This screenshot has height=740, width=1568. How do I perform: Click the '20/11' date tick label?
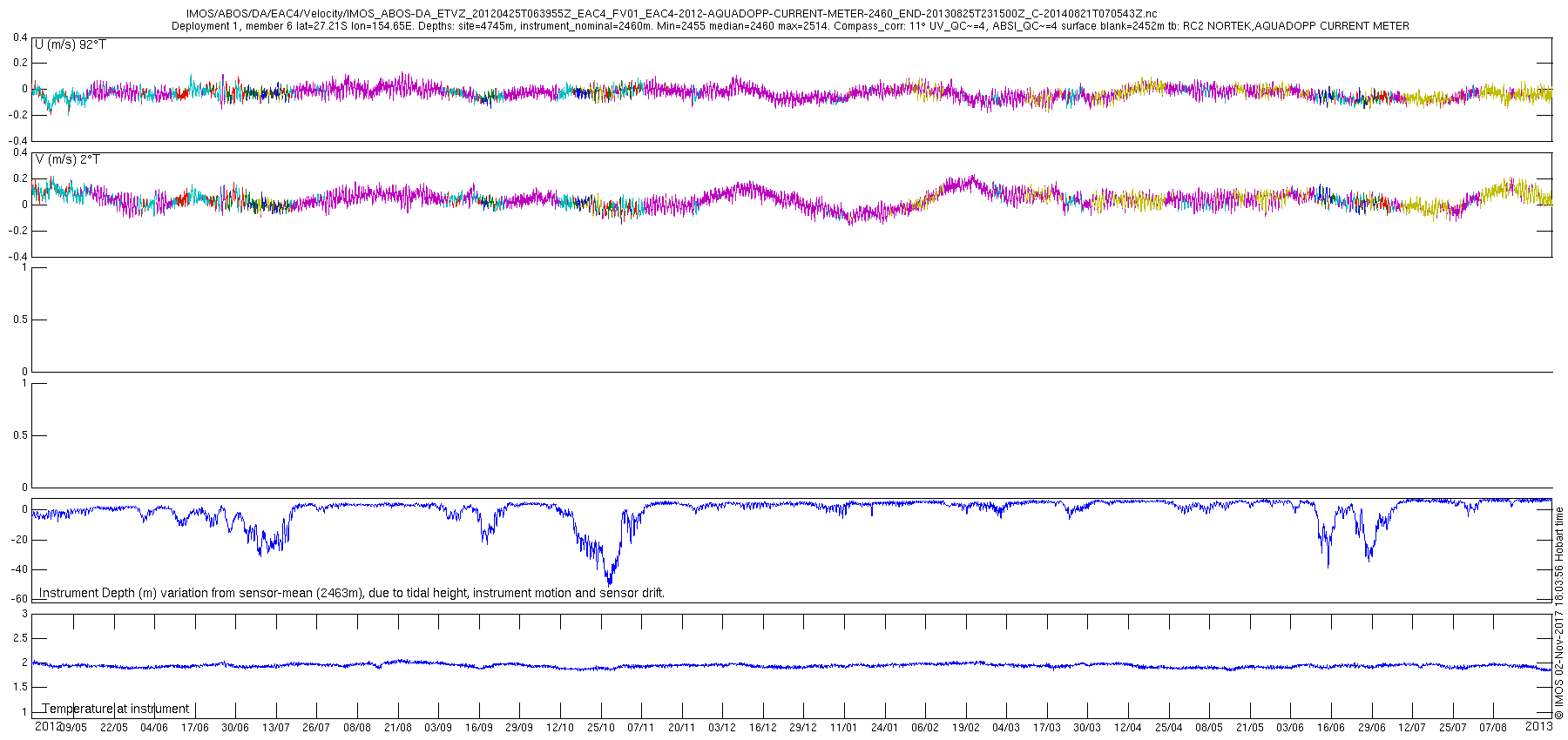(682, 728)
